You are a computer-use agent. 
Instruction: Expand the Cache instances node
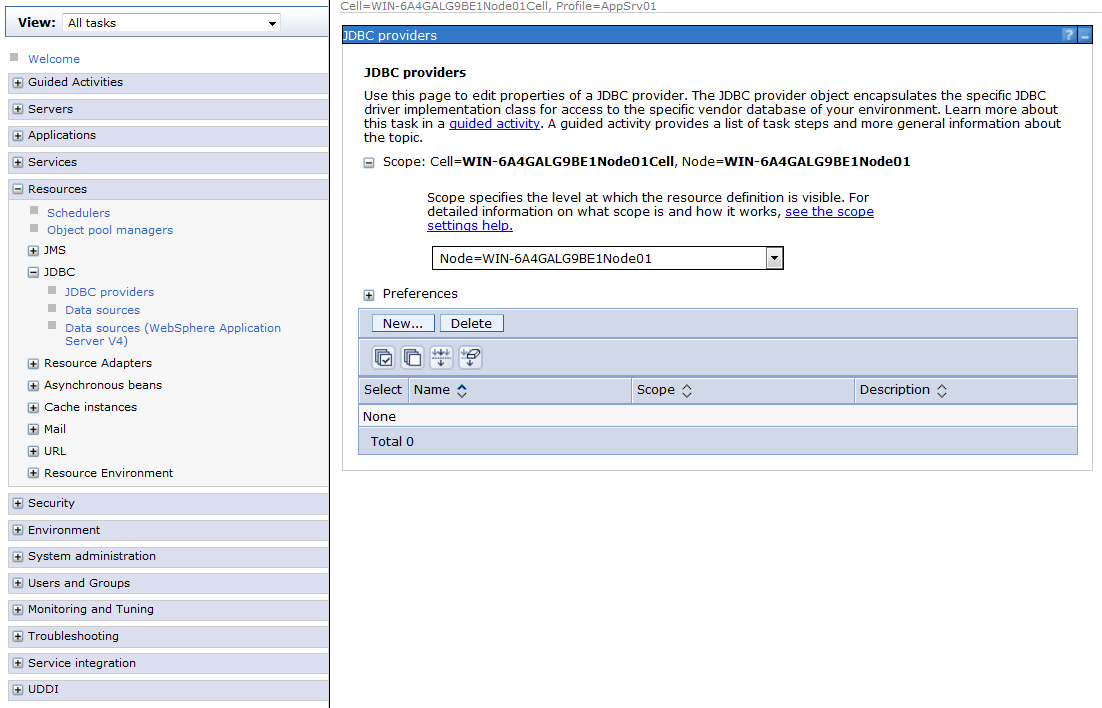[x=33, y=408]
